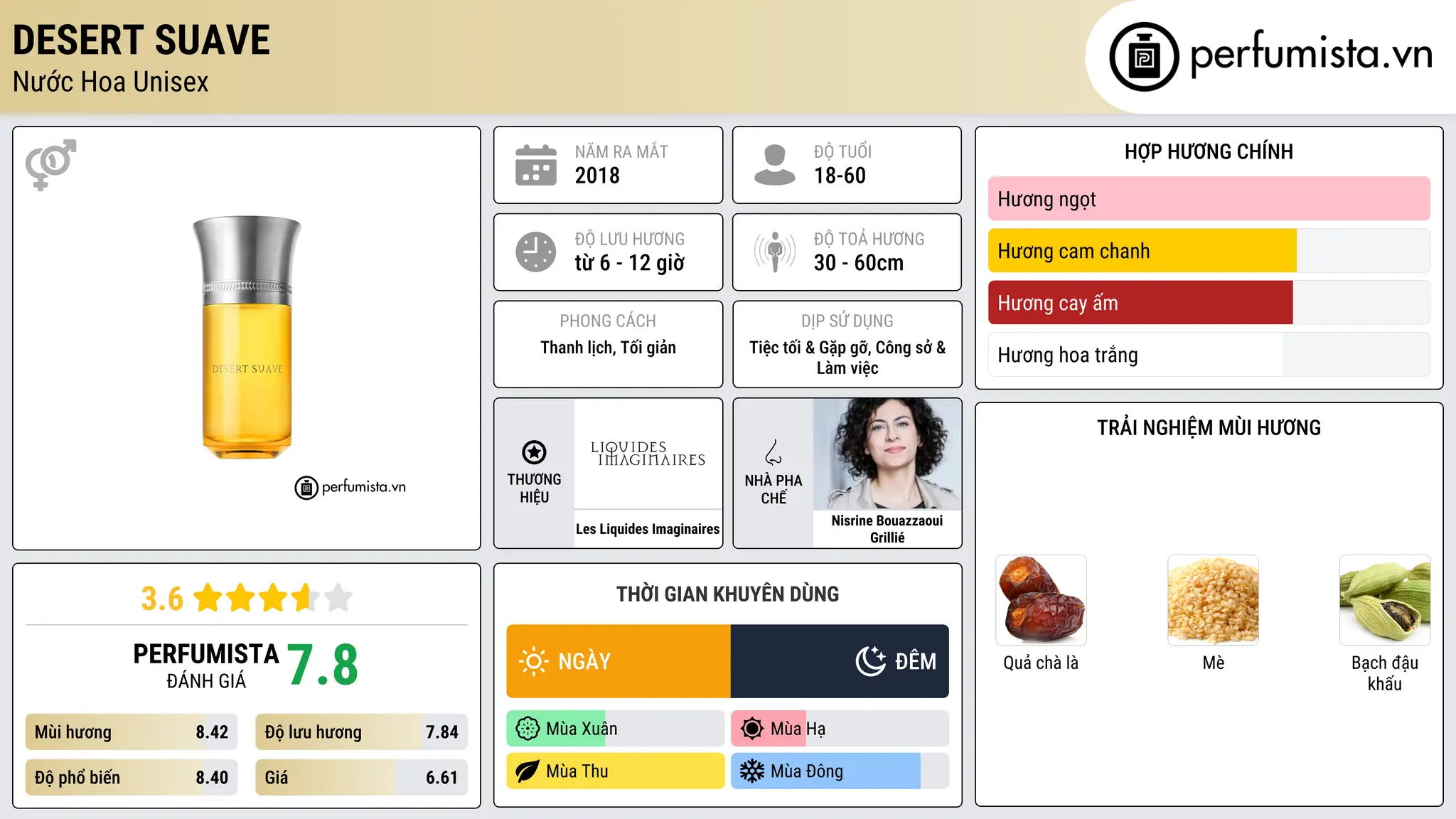
Task: Click the unisex gender symbol icon
Action: click(x=50, y=165)
